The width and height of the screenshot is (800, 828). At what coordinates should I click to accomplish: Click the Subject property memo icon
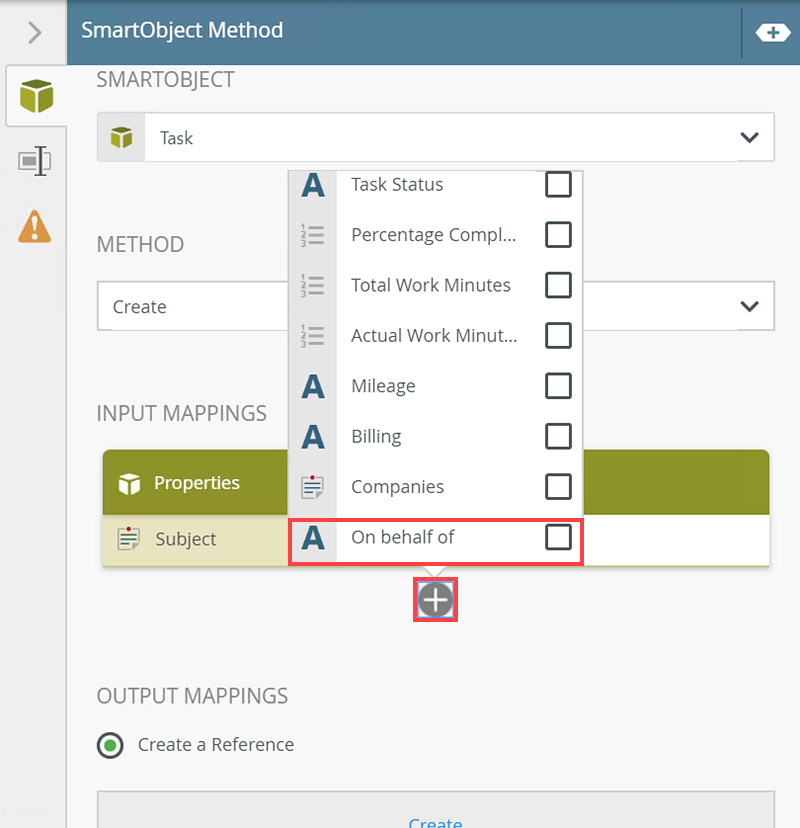(x=129, y=539)
